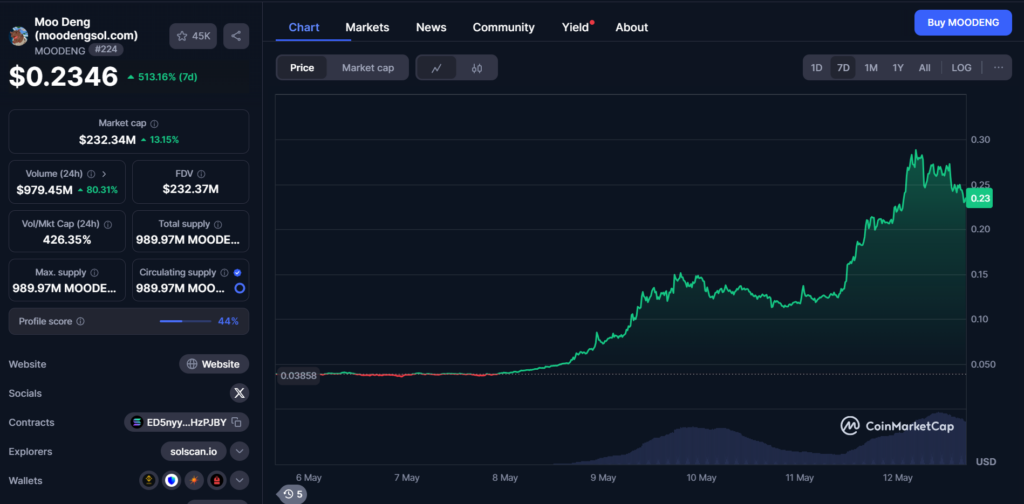The height and width of the screenshot is (504, 1024).
Task: Click the #224 rank badge
Action: (x=106, y=50)
